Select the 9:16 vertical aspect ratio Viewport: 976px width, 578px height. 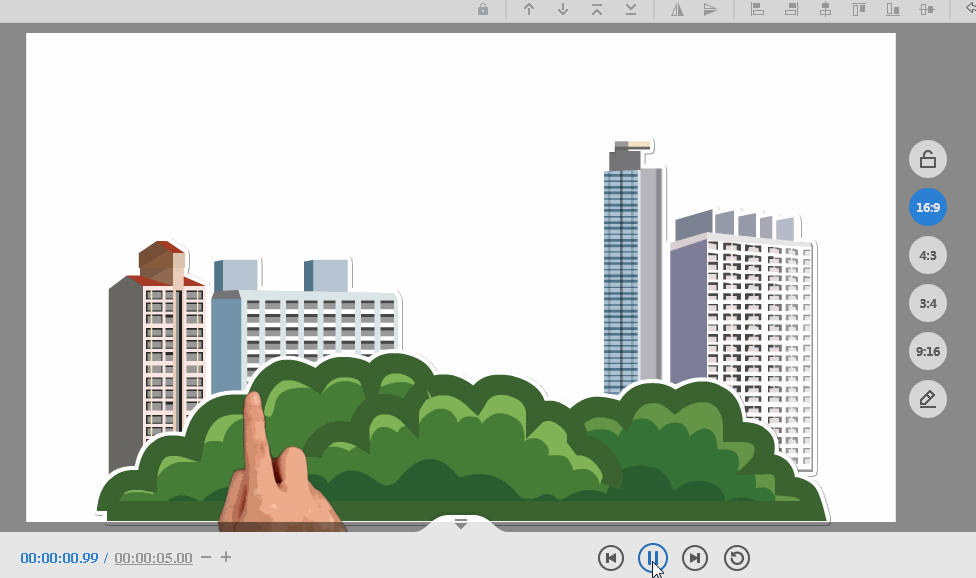pos(927,351)
